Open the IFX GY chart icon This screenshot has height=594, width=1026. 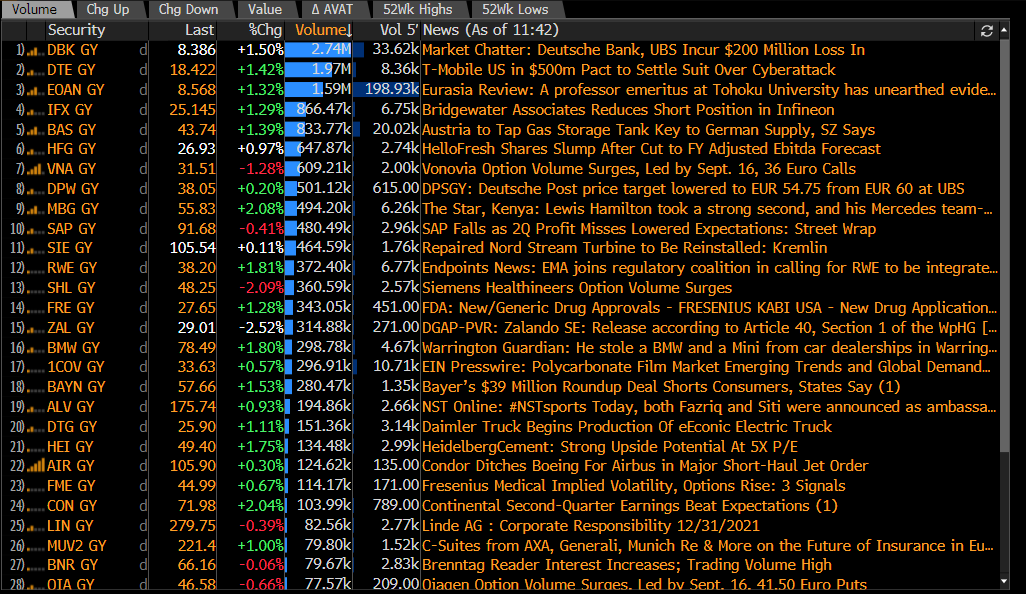coord(35,110)
